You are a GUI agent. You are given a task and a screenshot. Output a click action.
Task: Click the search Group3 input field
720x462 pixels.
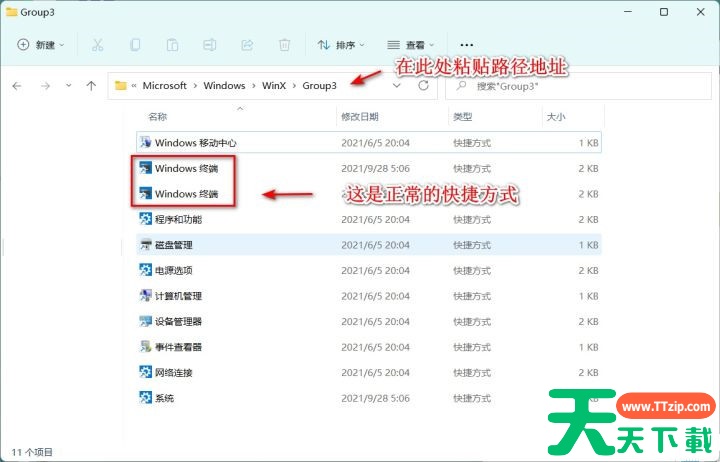579,86
